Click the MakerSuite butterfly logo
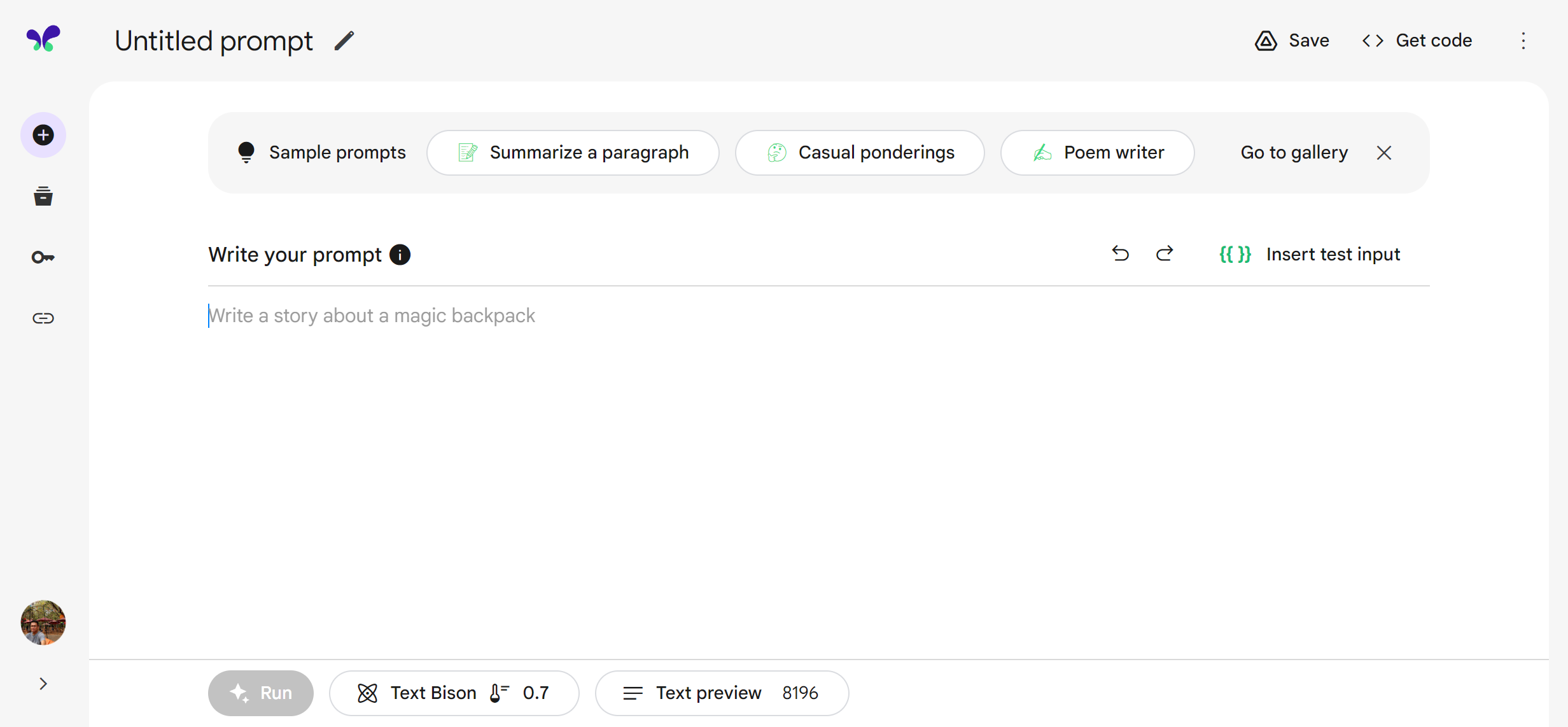Screen dimensions: 1568x727 43,39
